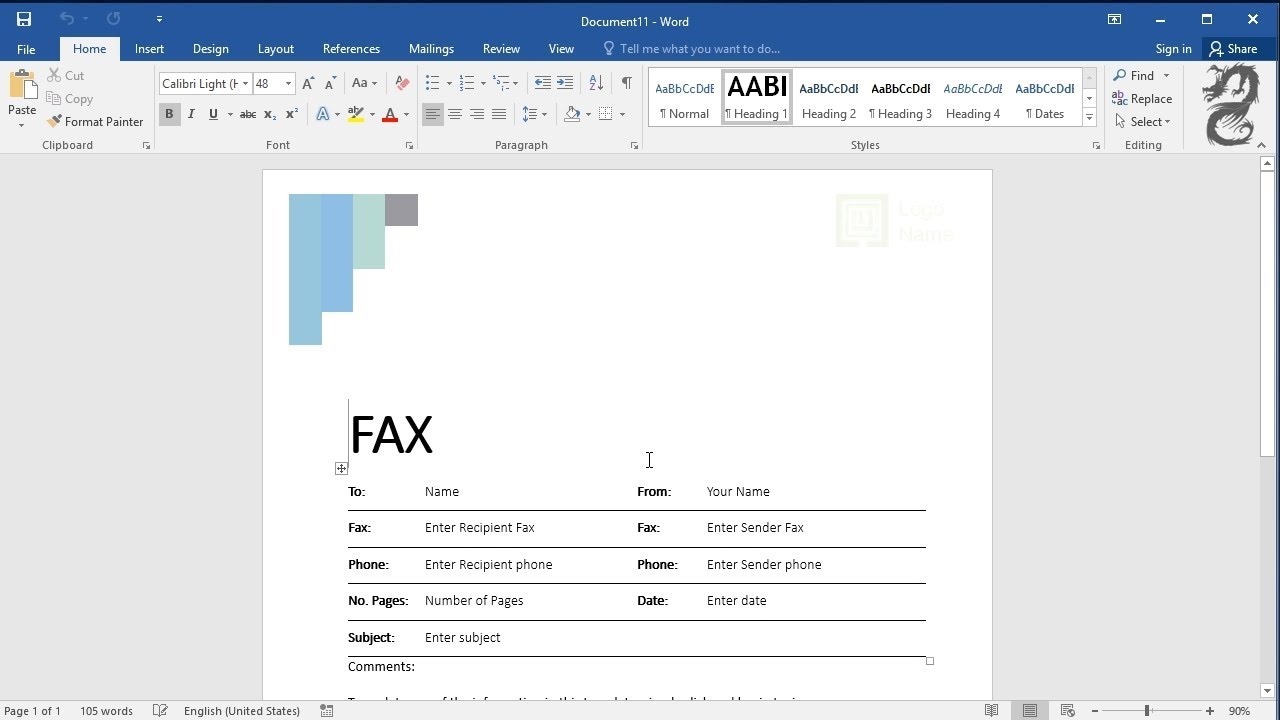
Task: Open Font dialog launcher
Action: [409, 146]
